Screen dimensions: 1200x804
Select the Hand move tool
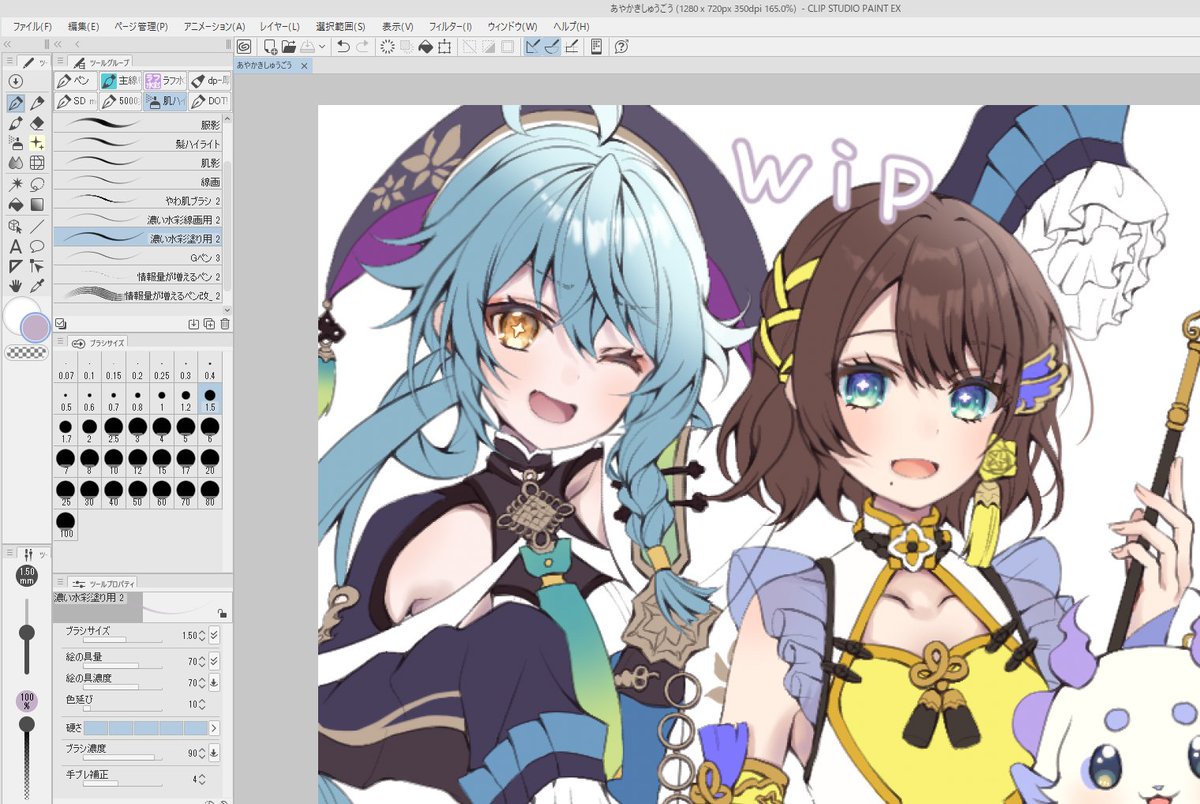tap(15, 286)
